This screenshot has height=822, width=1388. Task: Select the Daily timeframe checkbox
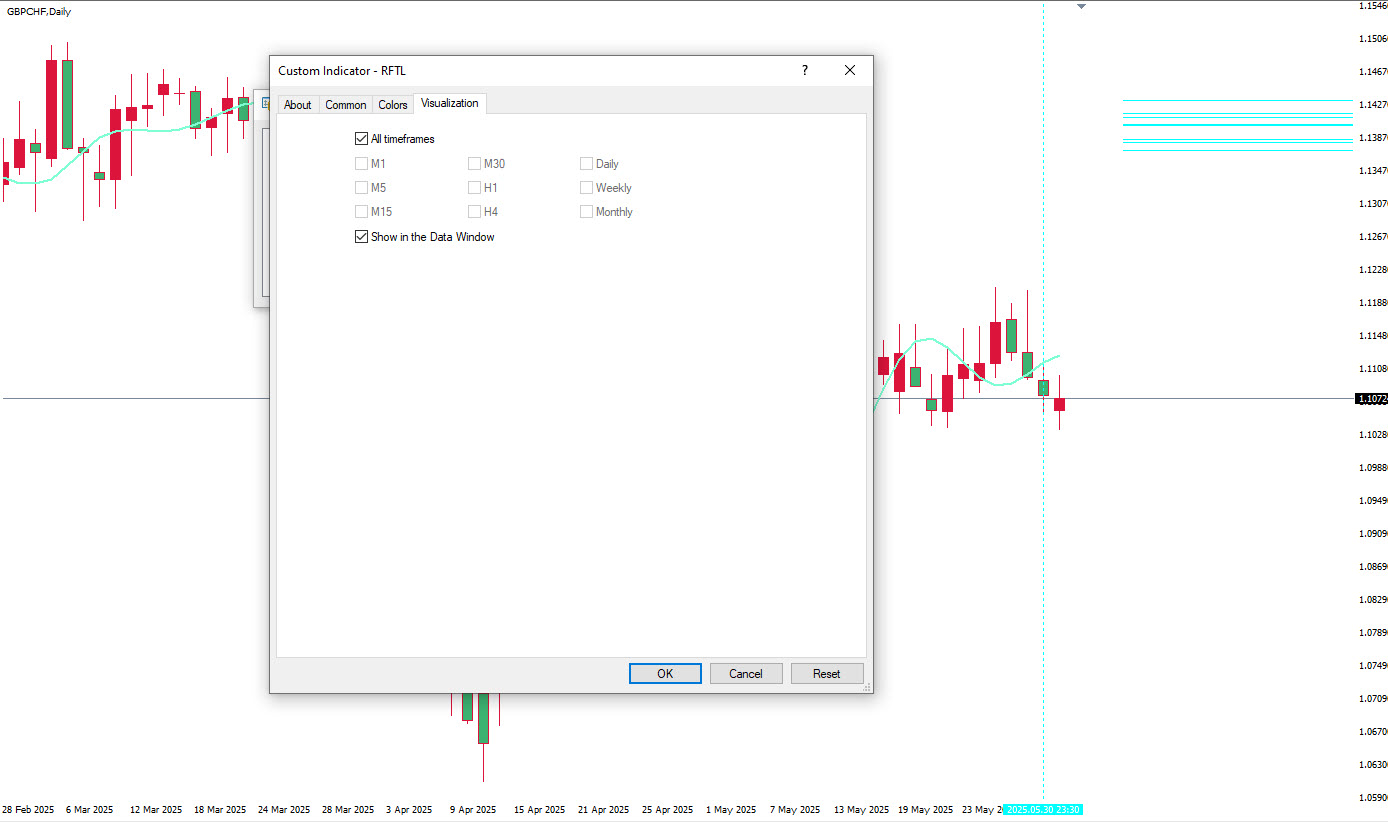[587, 164]
